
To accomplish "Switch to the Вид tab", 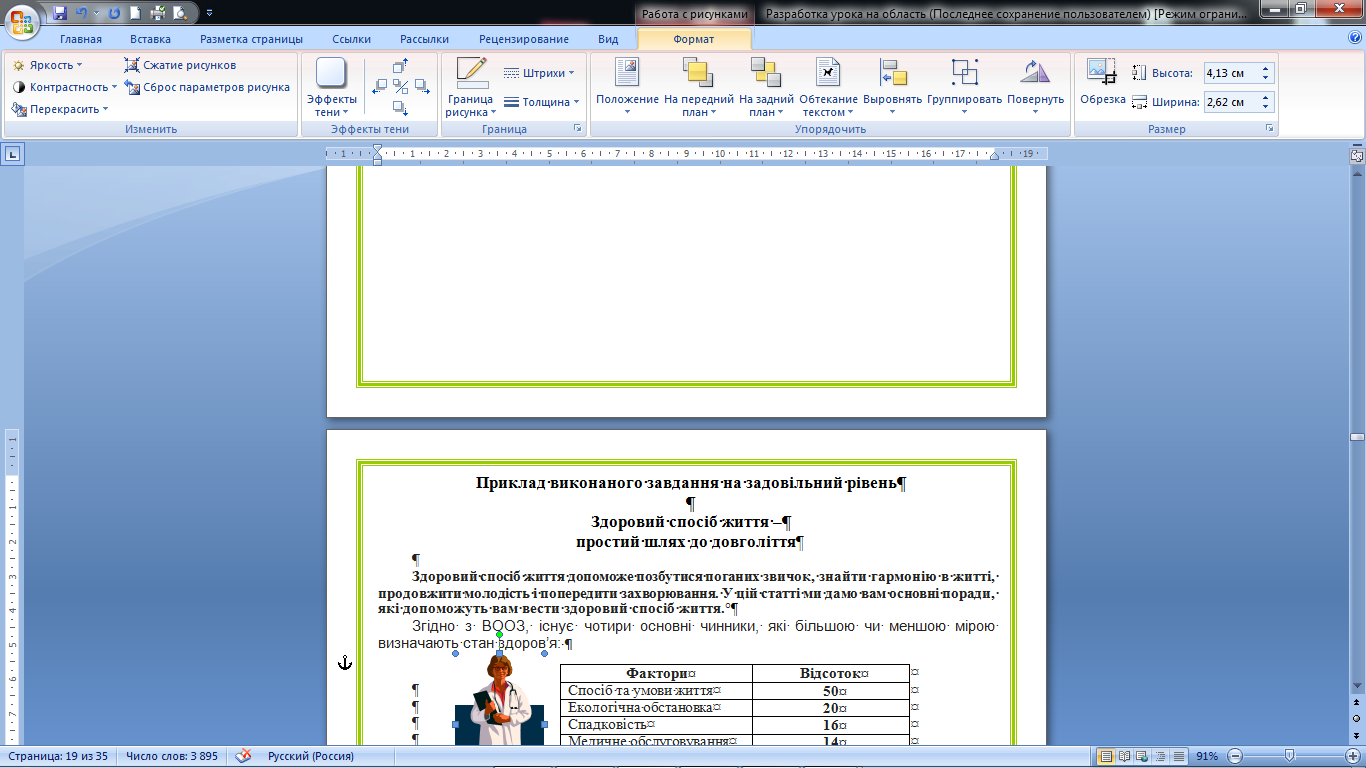I will click(608, 39).
